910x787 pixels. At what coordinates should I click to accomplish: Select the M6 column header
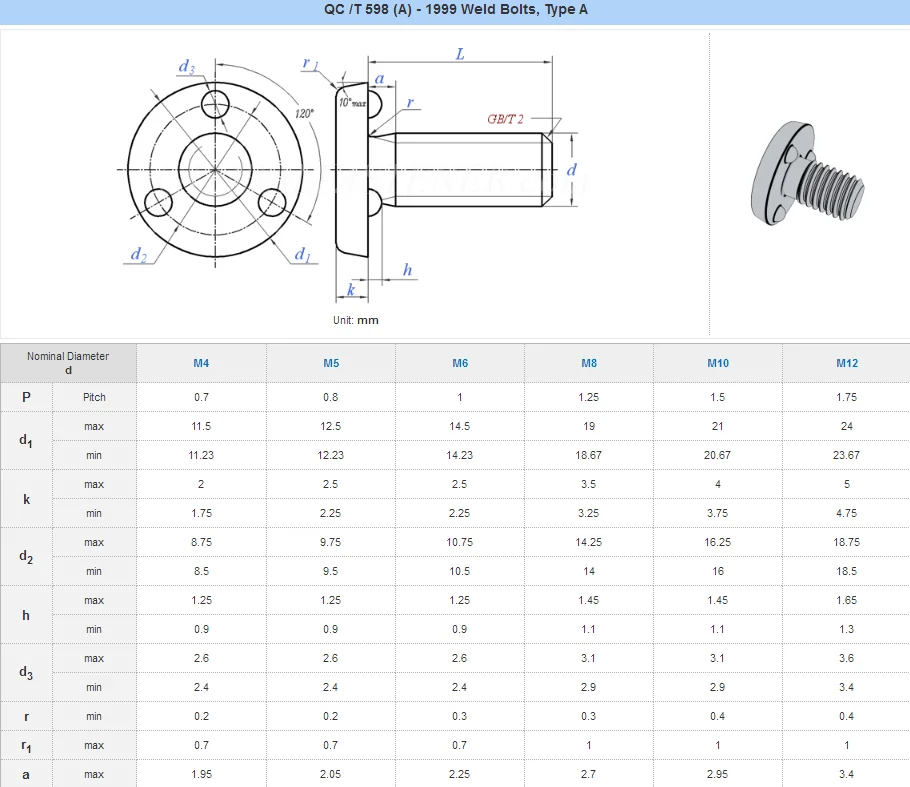coord(460,363)
